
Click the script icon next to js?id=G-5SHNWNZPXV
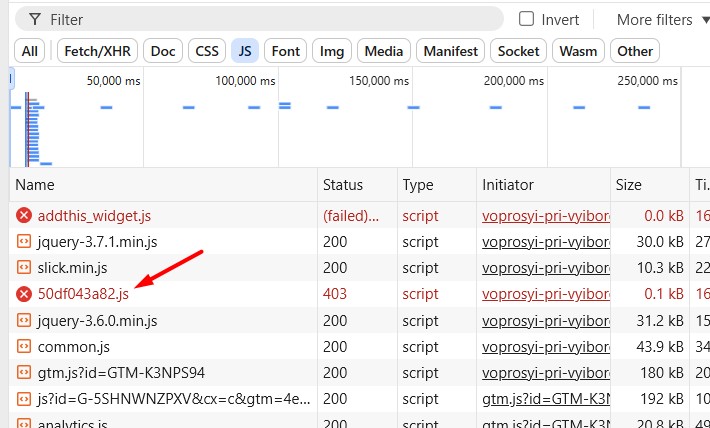pos(24,399)
